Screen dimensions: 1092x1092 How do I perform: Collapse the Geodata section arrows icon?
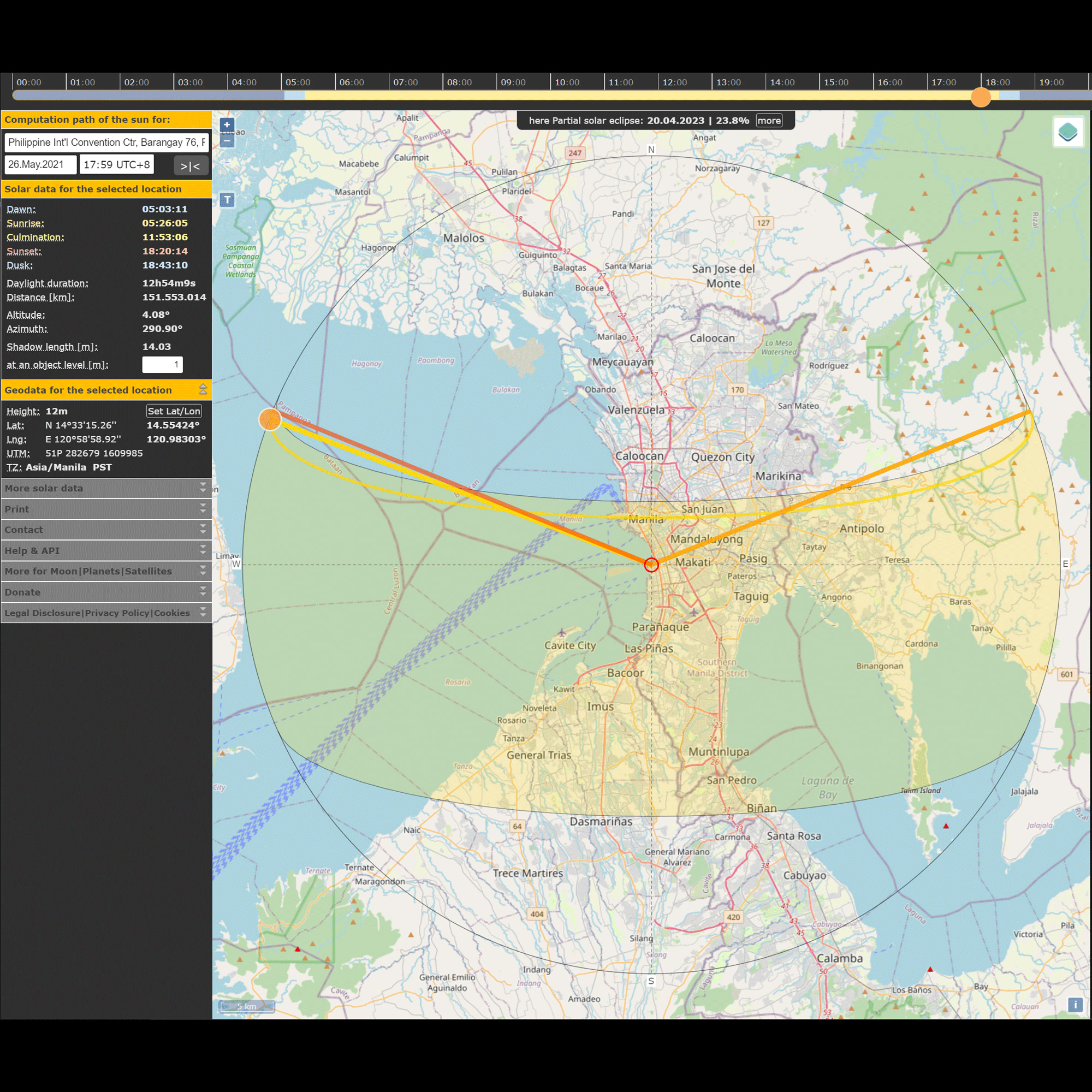pos(203,389)
